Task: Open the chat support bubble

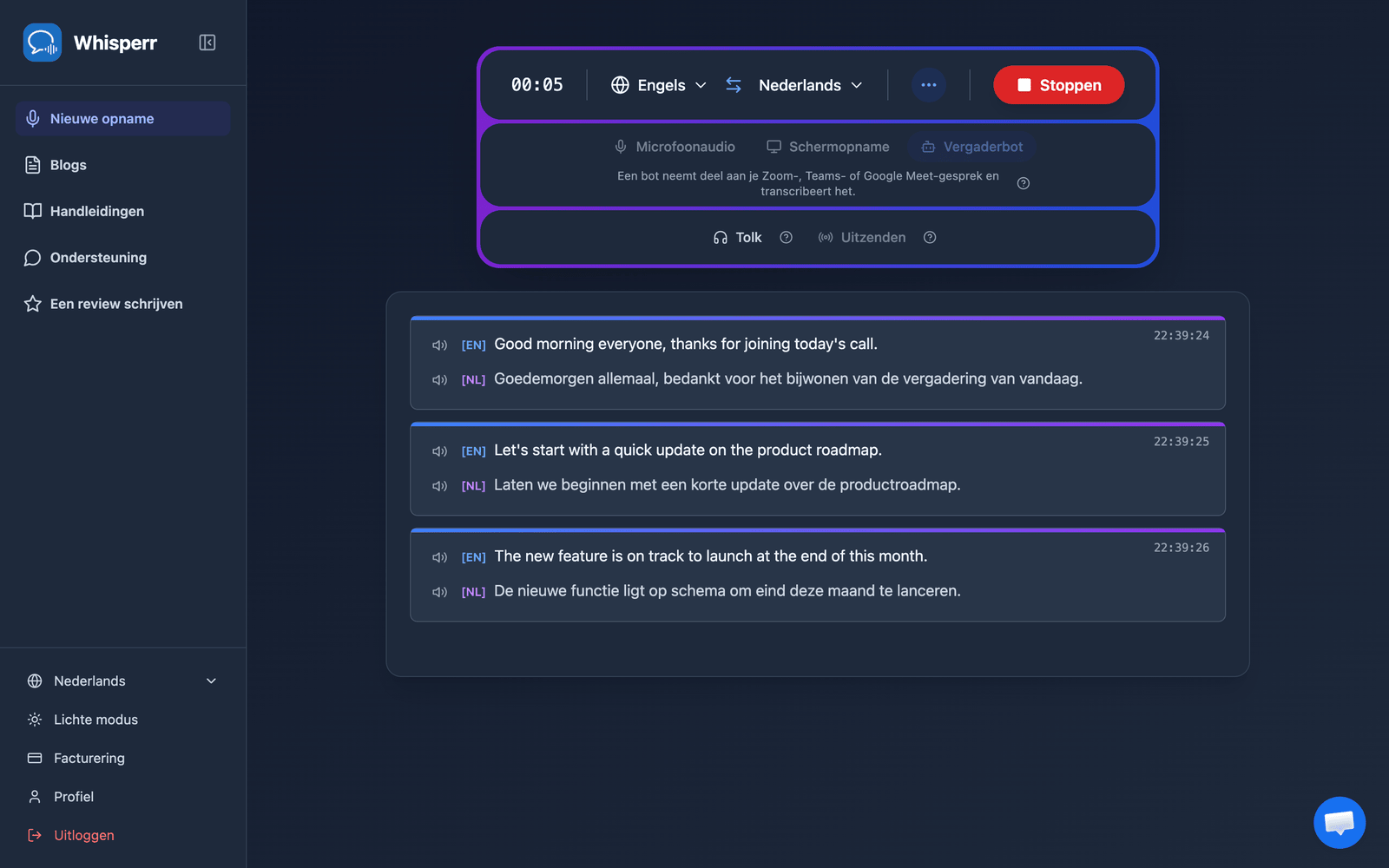Action: pos(1340,822)
